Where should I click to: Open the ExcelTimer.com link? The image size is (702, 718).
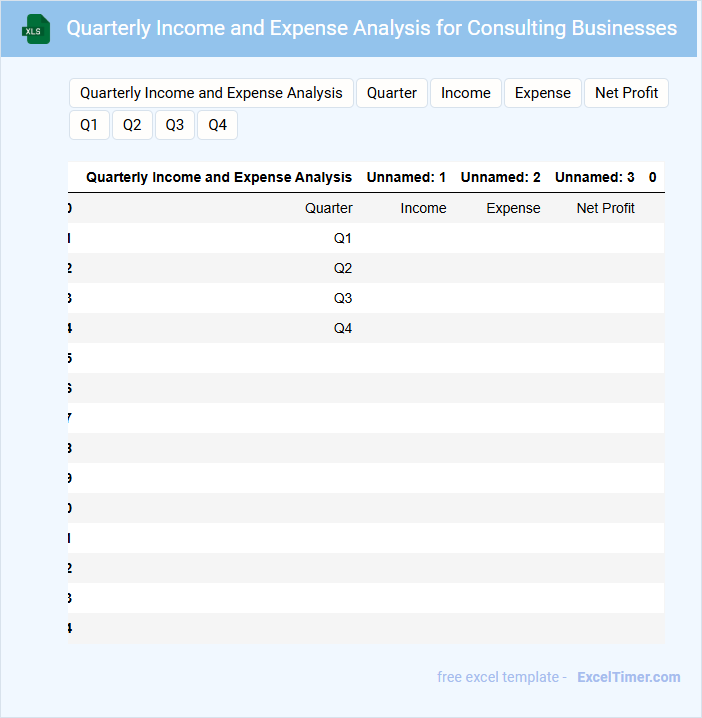click(x=629, y=677)
